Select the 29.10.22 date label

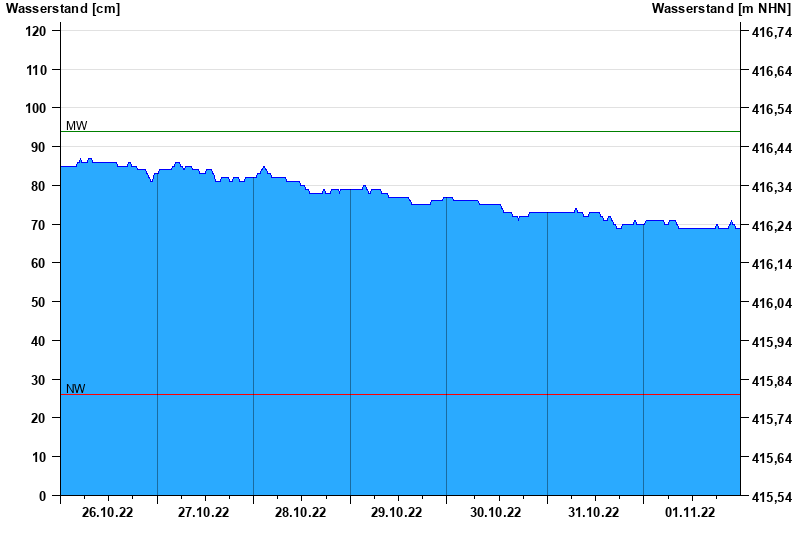pyautogui.click(x=396, y=512)
